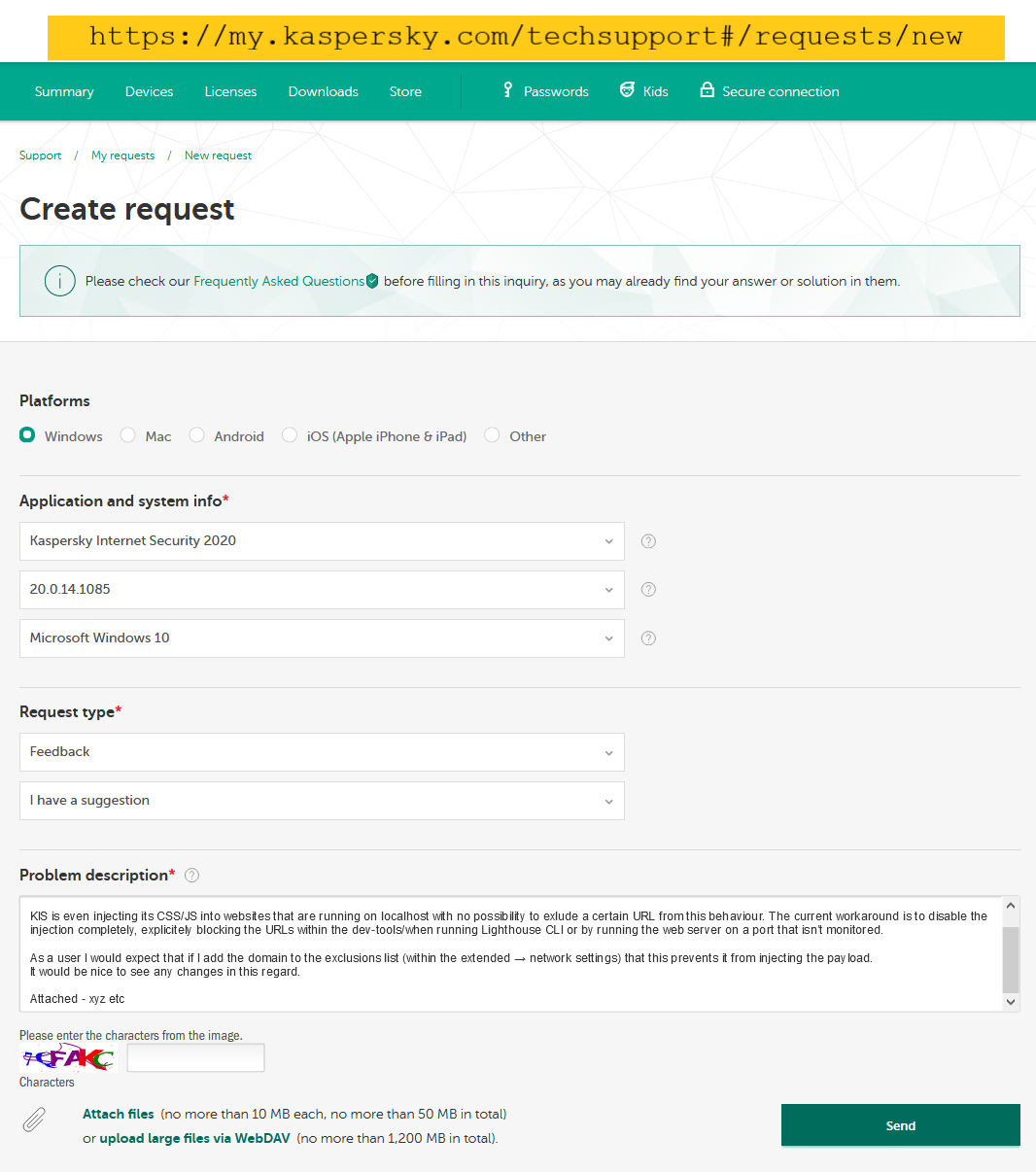Click help icon beside Microsoft Windows 10 field

648,638
